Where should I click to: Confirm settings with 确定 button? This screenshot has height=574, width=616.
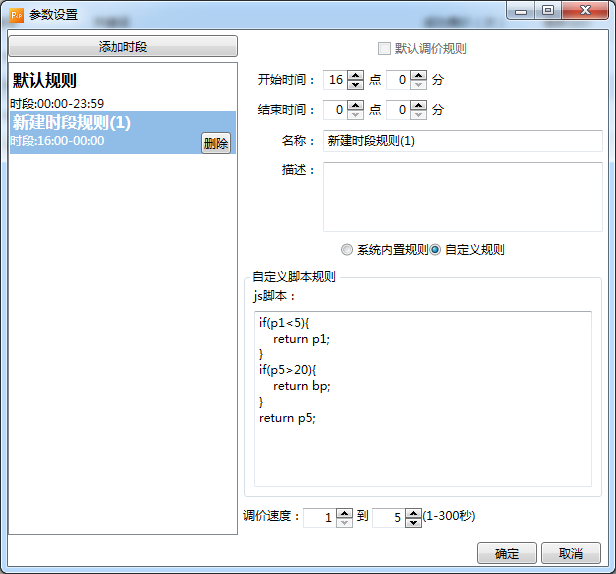(x=507, y=553)
